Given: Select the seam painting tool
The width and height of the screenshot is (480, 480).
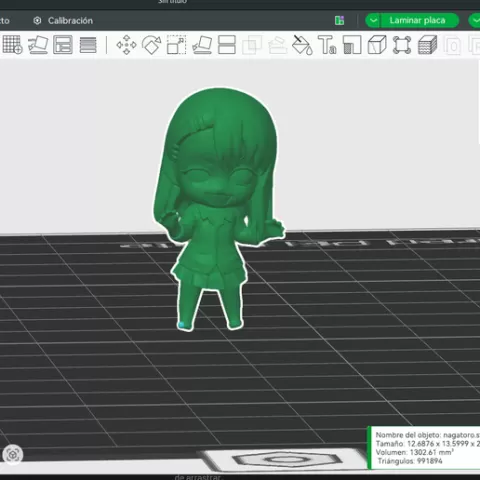Looking at the screenshot, I should point(352,45).
